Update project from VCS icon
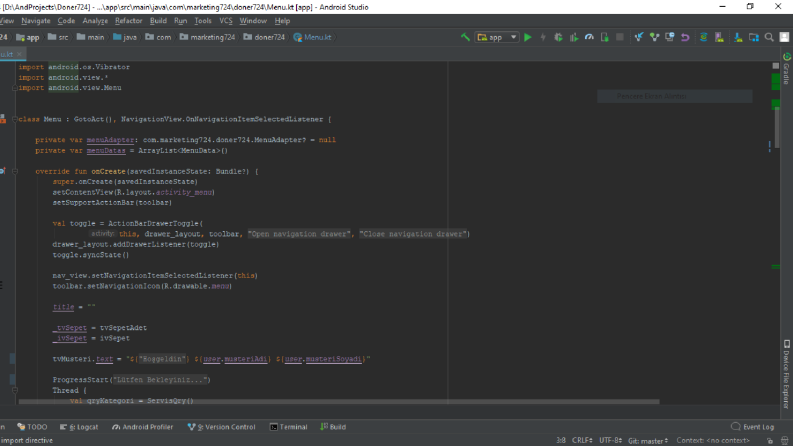This screenshot has width=793, height=446. [639, 37]
